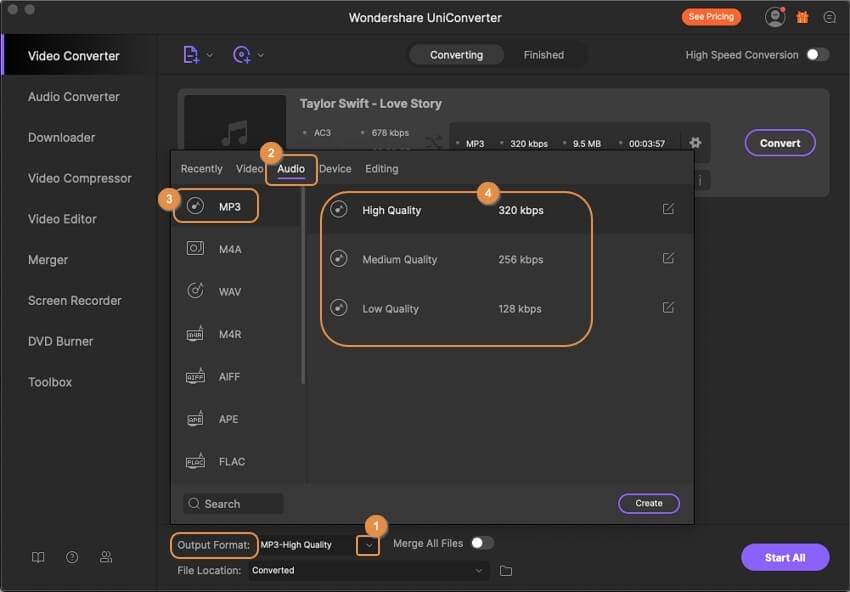Click the Medium Quality disc icon
Viewport: 850px width, 592px height.
tap(339, 259)
